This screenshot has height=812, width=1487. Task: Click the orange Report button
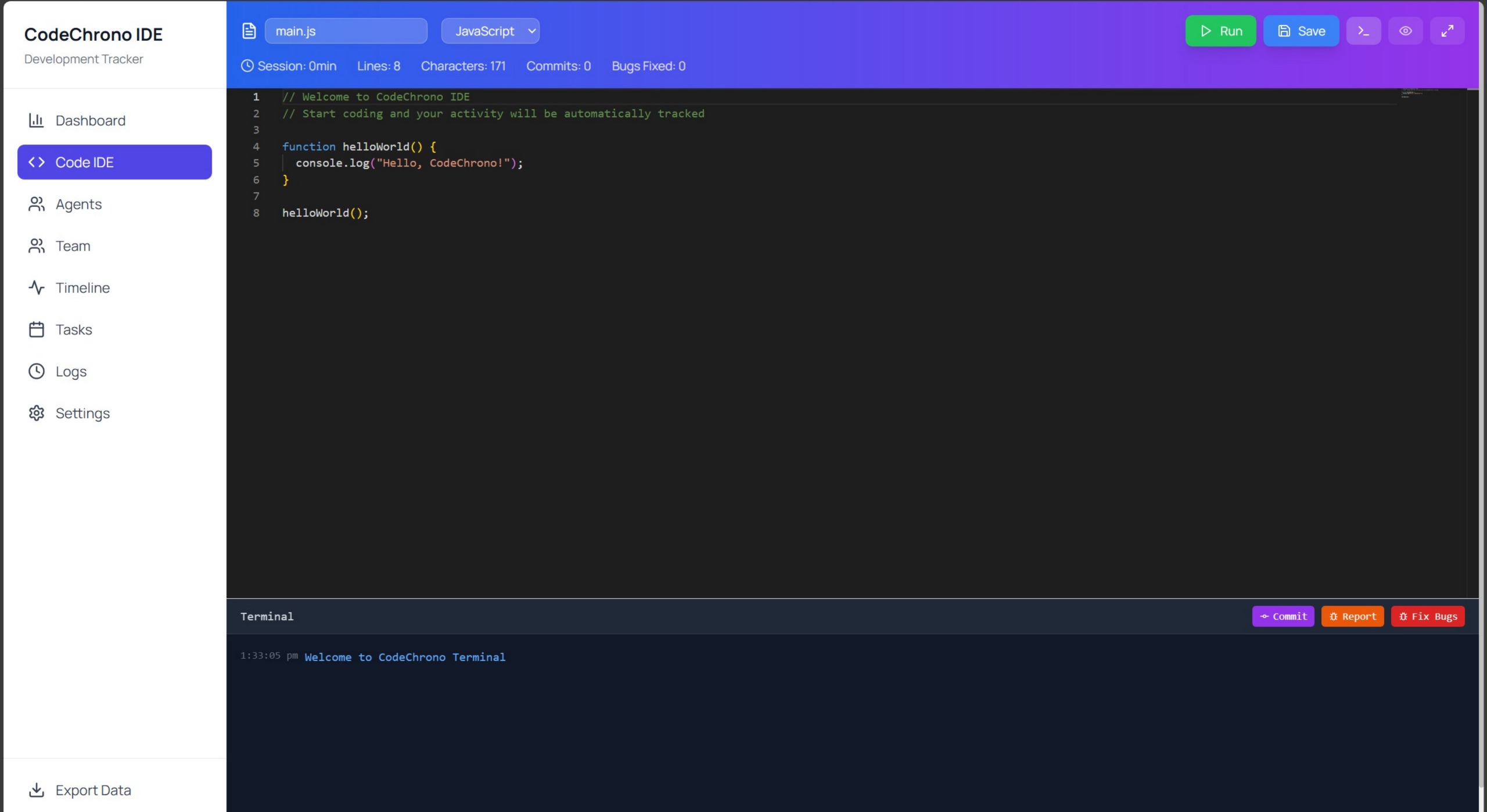click(x=1352, y=616)
